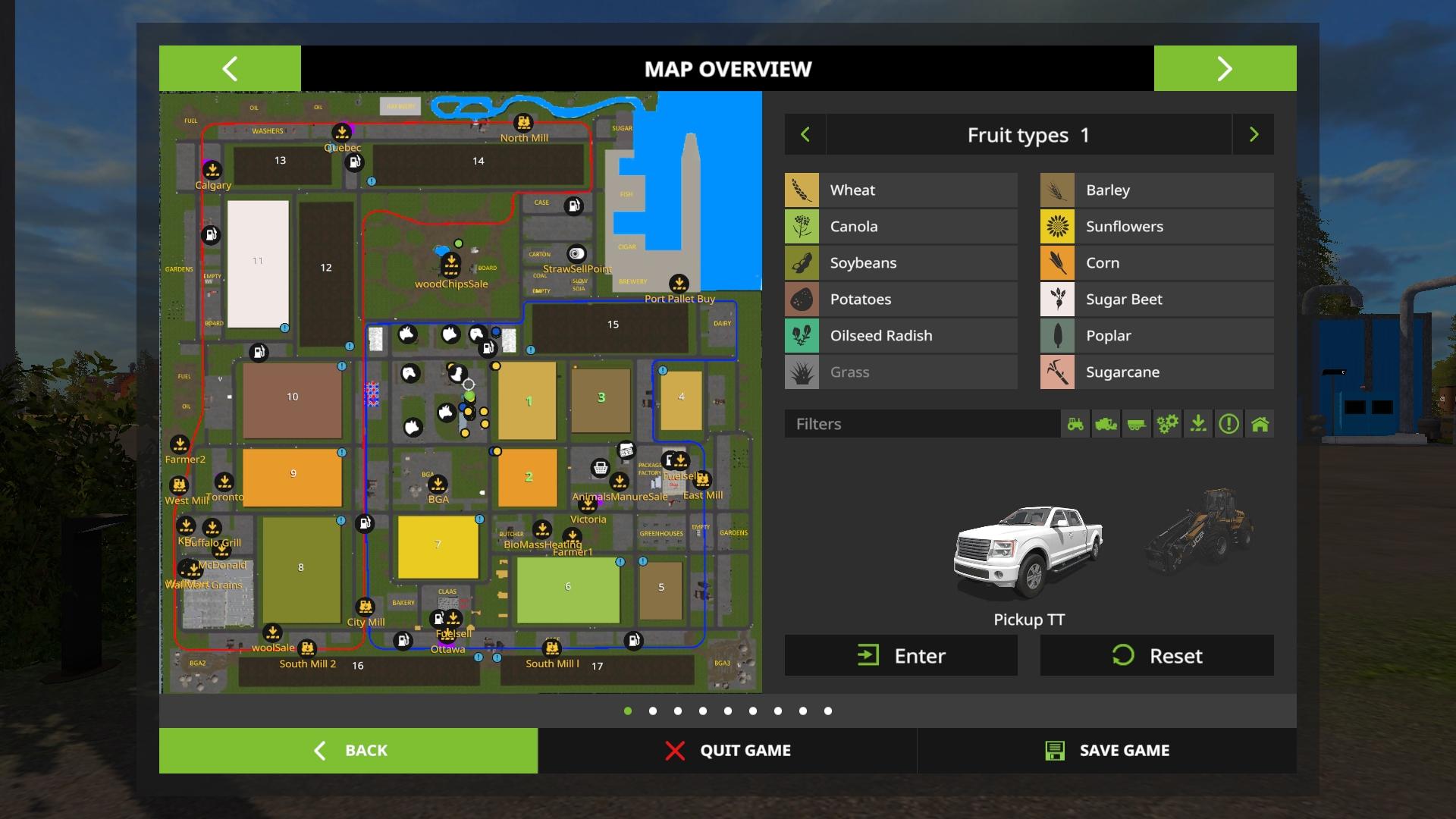1456x819 pixels.
Task: Go to previous Fruit types page
Action: tap(805, 135)
